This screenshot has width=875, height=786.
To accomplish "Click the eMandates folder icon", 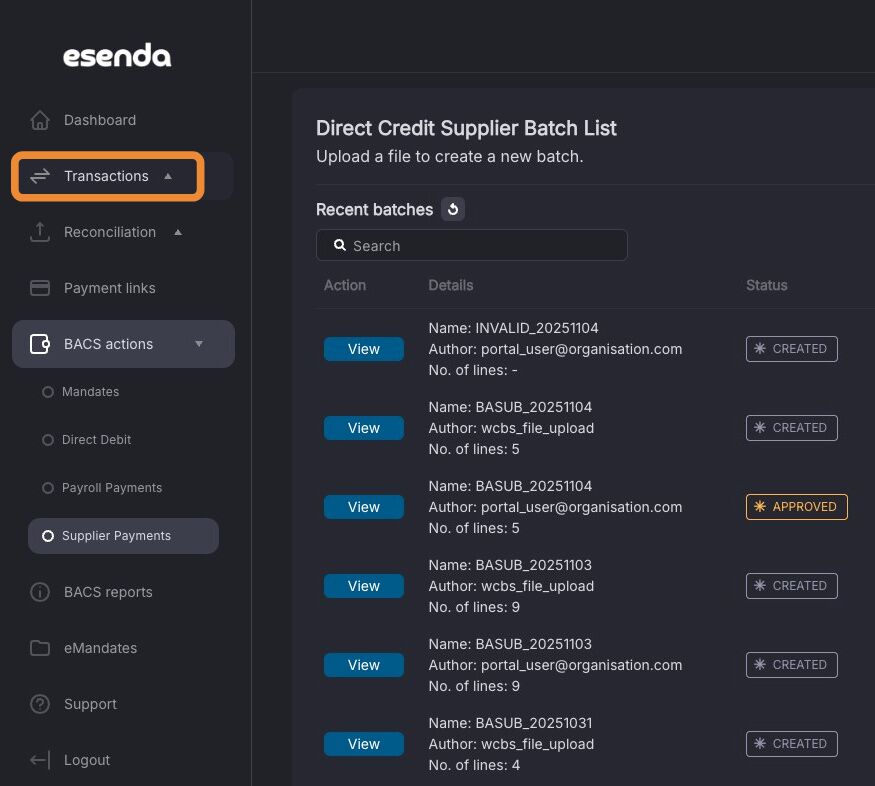I will point(40,648).
